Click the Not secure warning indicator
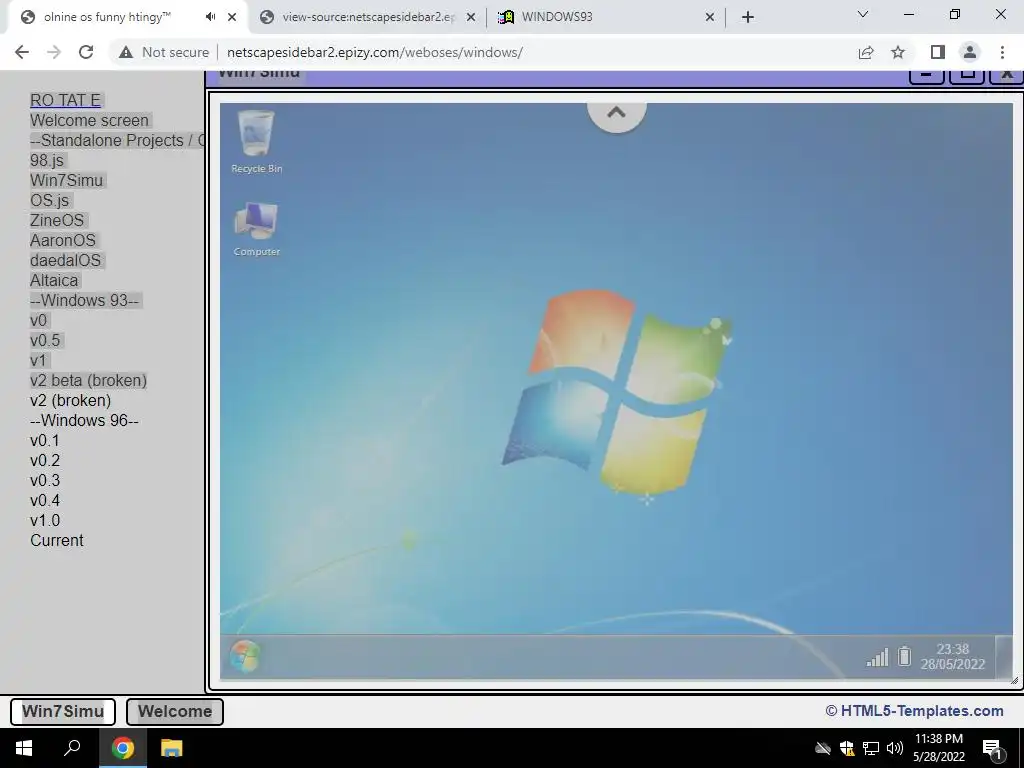This screenshot has height=768, width=1024. pyautogui.click(x=164, y=52)
